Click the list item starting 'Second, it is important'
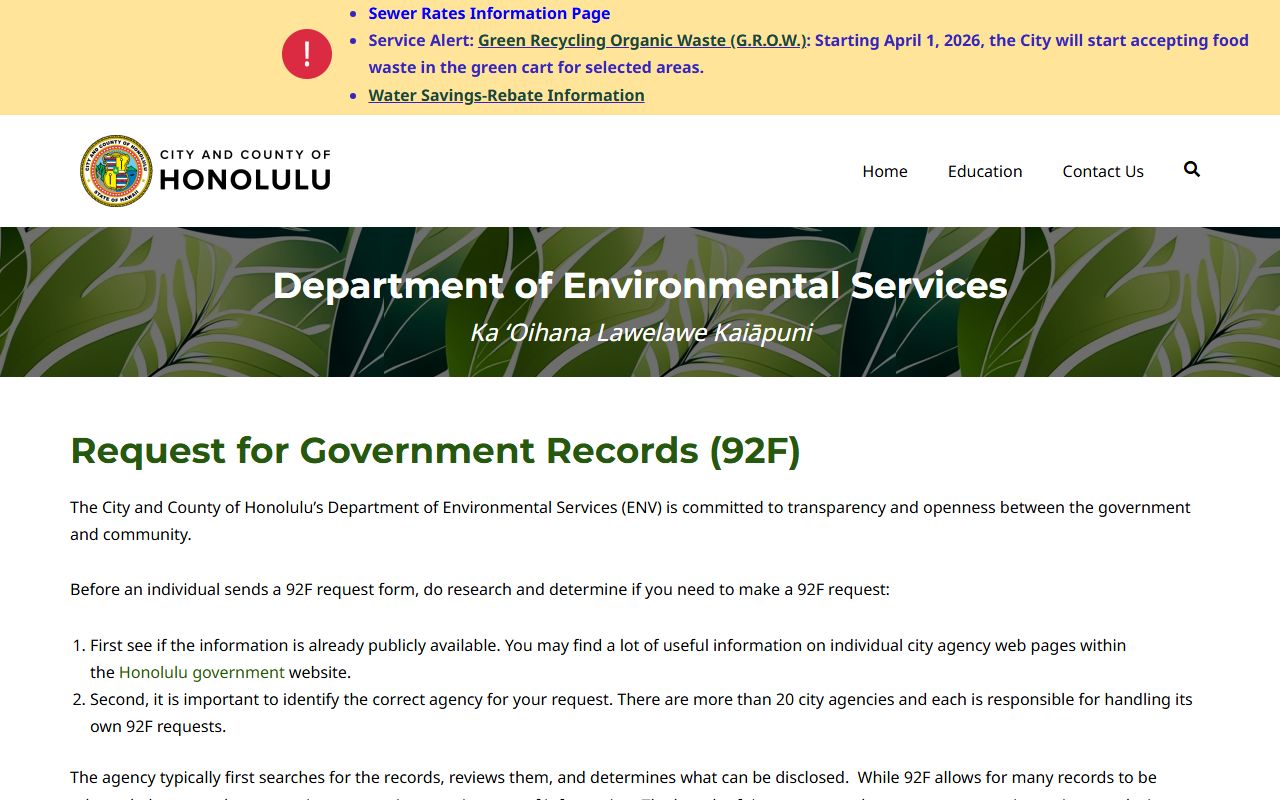Image resolution: width=1280 pixels, height=800 pixels. coord(641,713)
